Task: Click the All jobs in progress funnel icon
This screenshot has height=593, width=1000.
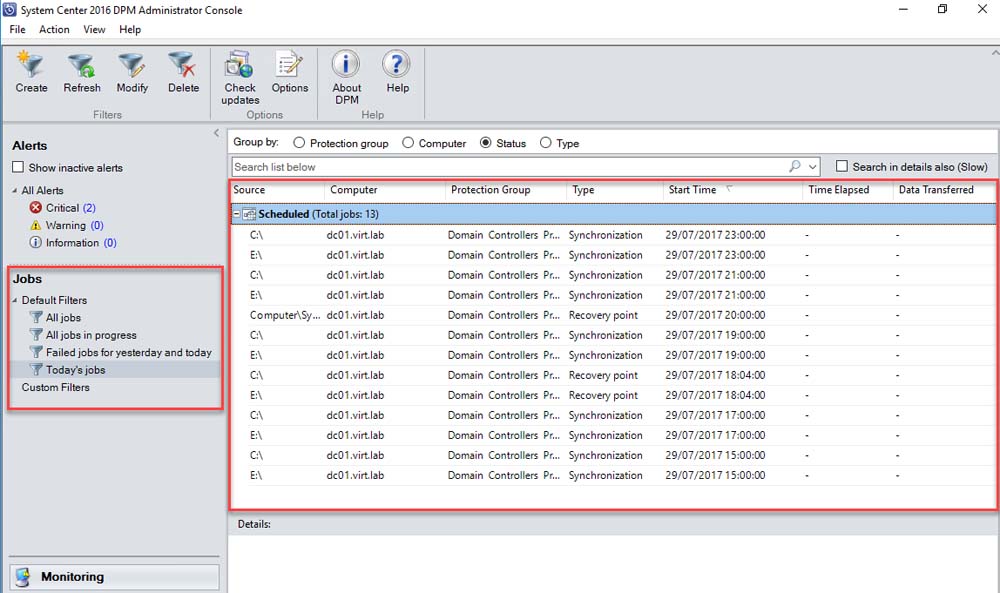Action: (36, 334)
